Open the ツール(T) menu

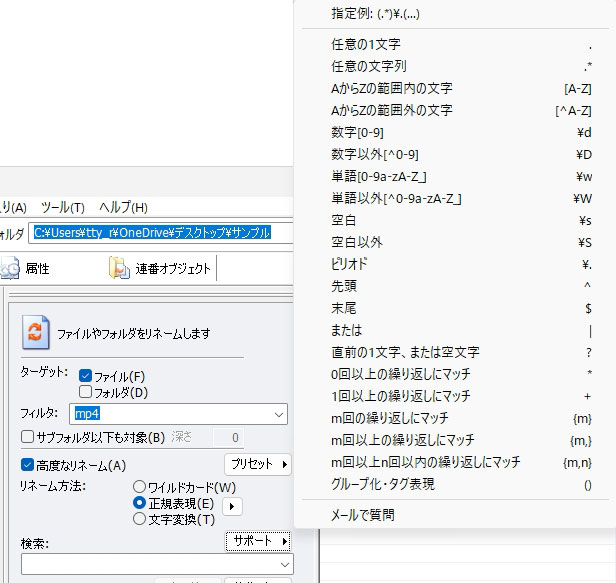[x=63, y=207]
